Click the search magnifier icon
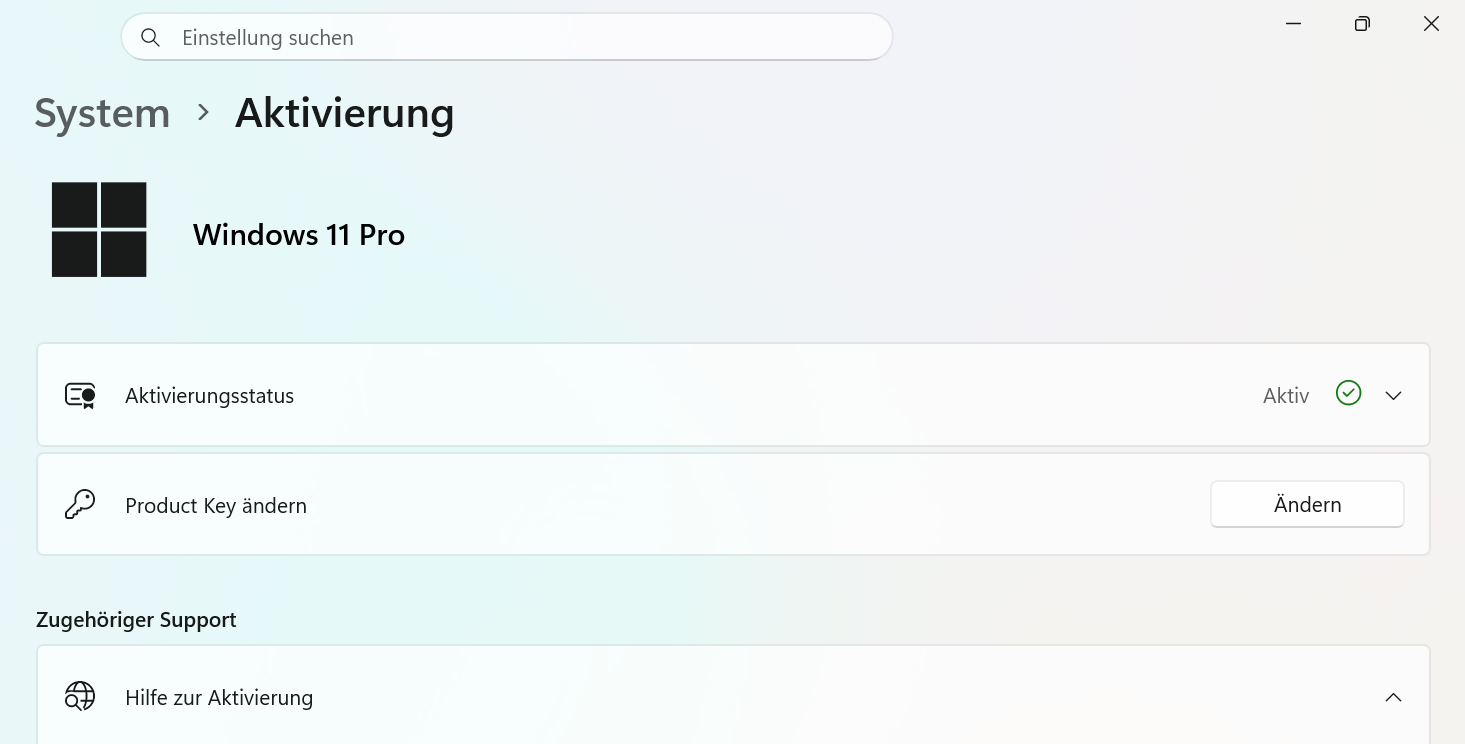The image size is (1465, 744). point(150,38)
